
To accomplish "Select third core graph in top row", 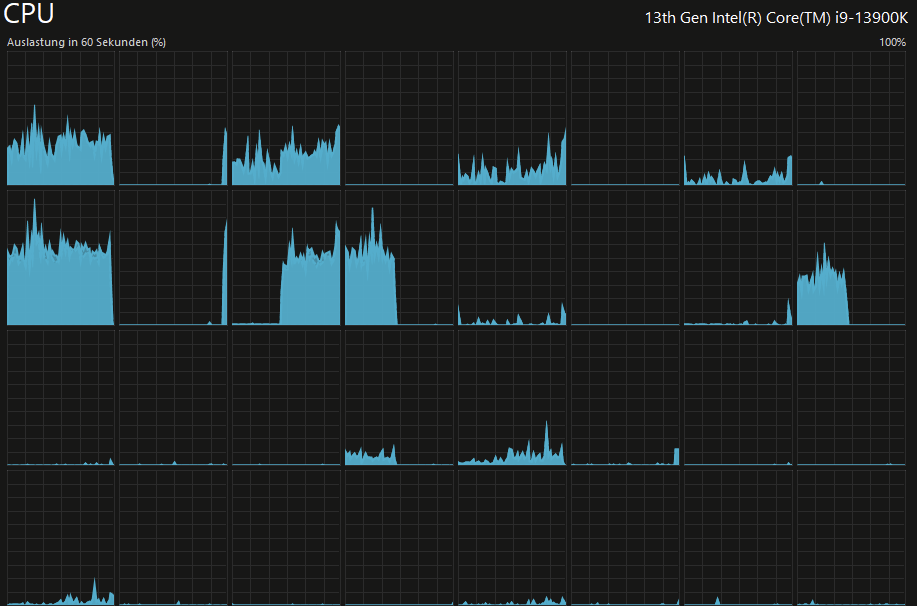I will [x=287, y=118].
